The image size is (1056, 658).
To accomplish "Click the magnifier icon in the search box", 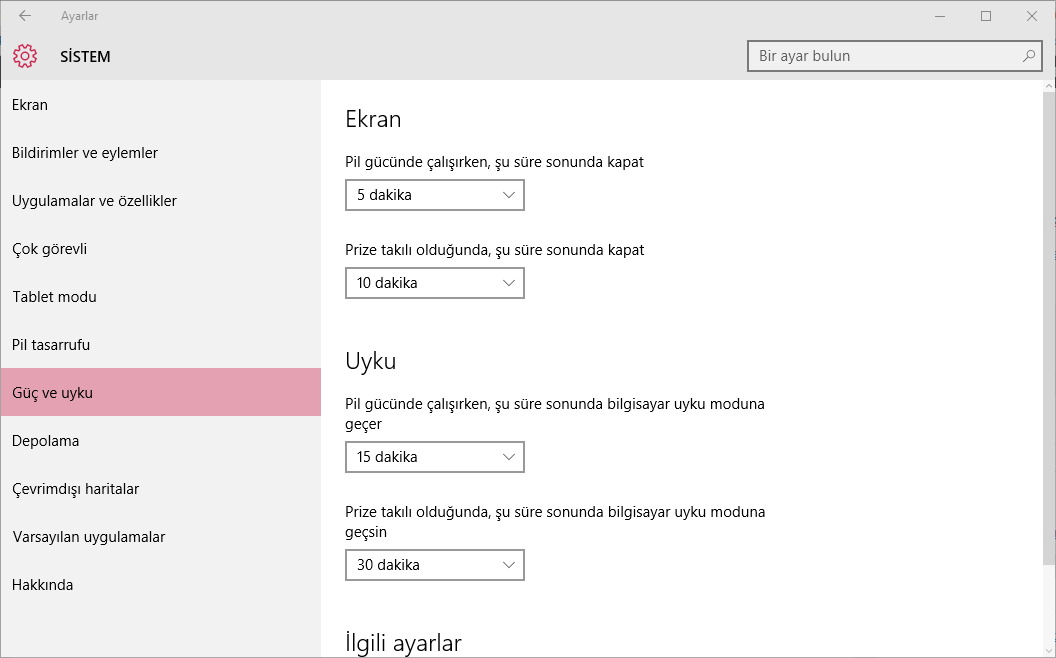I will [1029, 56].
